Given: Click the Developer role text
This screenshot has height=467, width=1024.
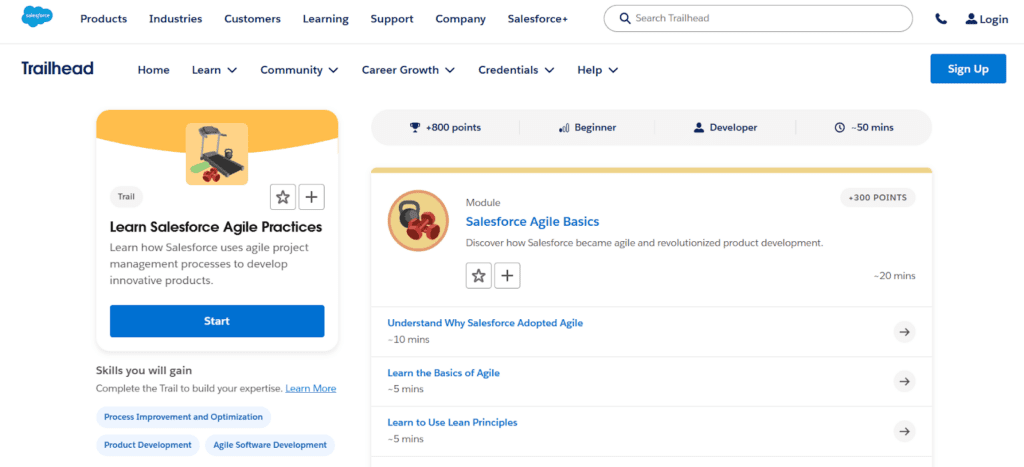Looking at the screenshot, I should click(733, 128).
